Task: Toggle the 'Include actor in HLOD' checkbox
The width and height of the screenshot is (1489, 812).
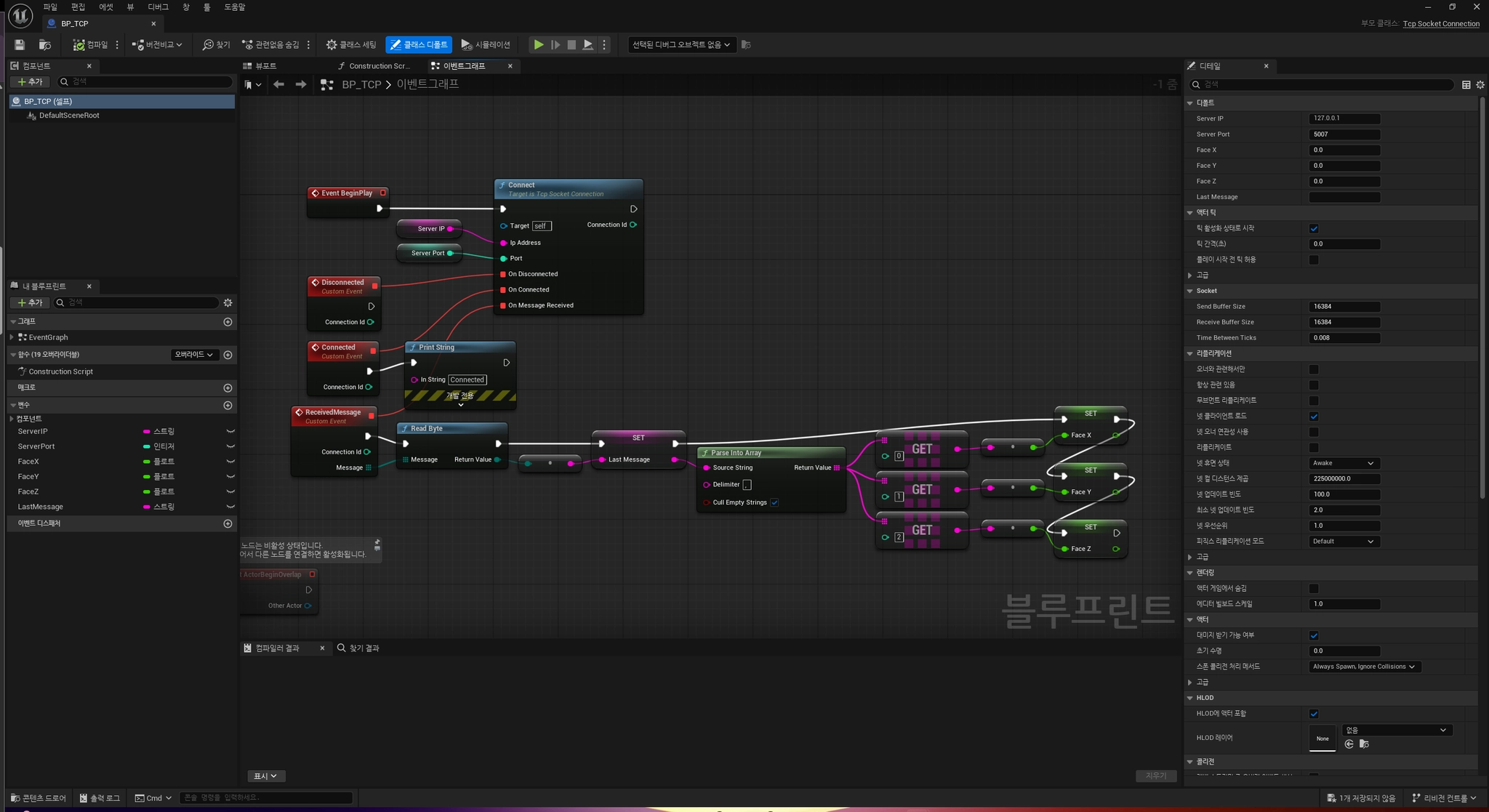Action: point(1314,714)
